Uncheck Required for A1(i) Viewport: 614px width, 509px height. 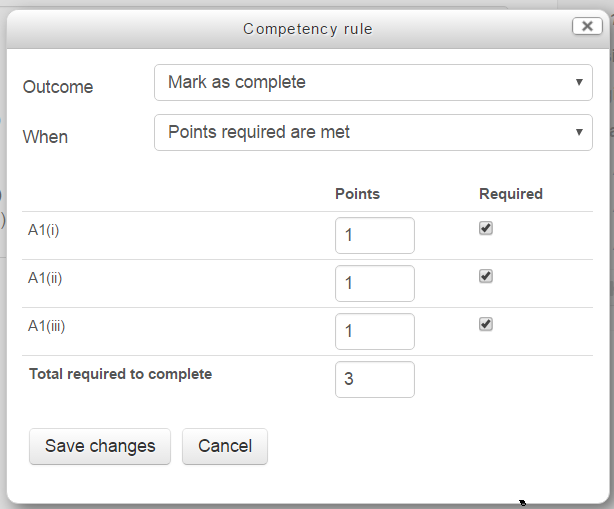click(486, 228)
